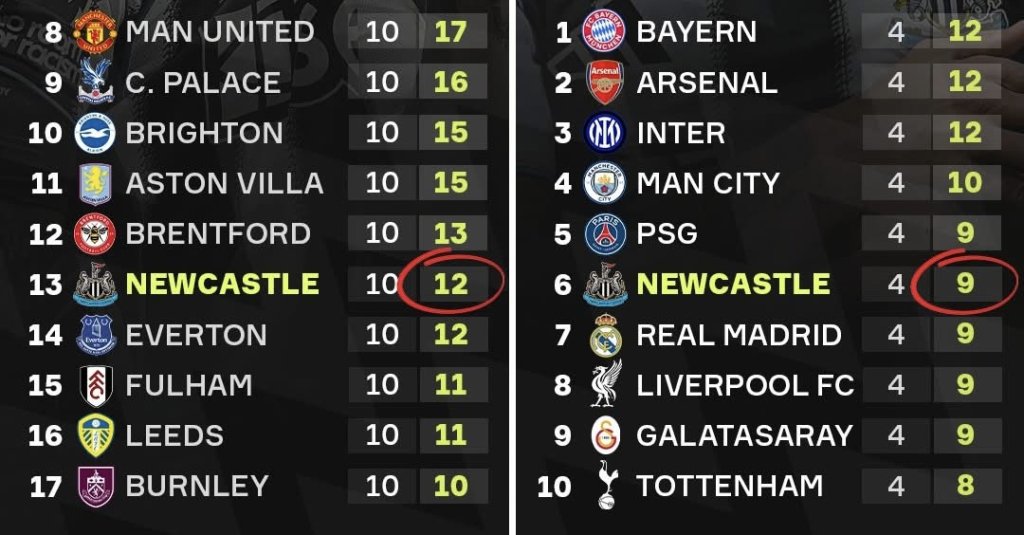Click Newcastle's circled 12 points value

(451, 285)
